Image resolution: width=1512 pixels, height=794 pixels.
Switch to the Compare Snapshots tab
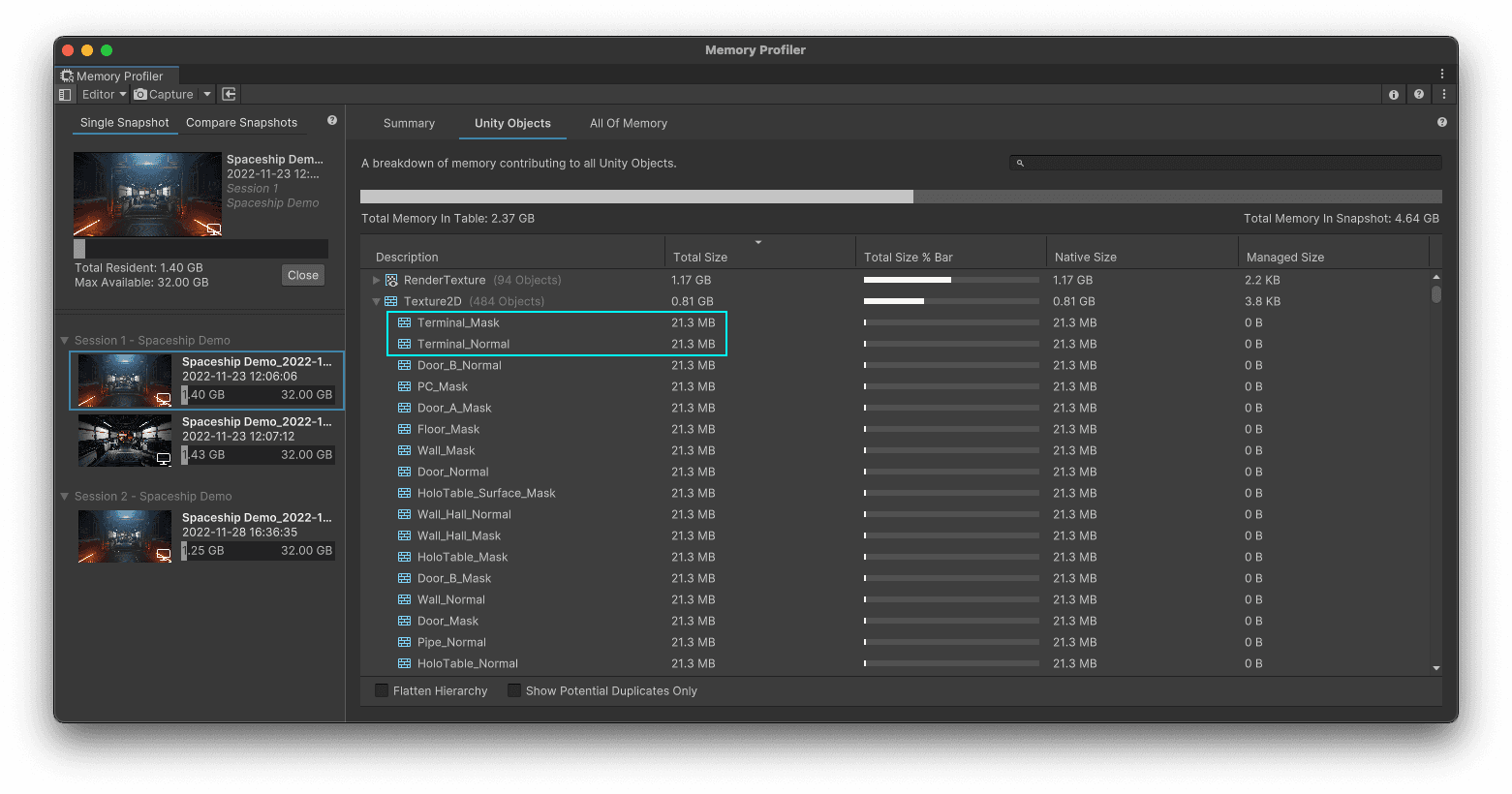(241, 123)
